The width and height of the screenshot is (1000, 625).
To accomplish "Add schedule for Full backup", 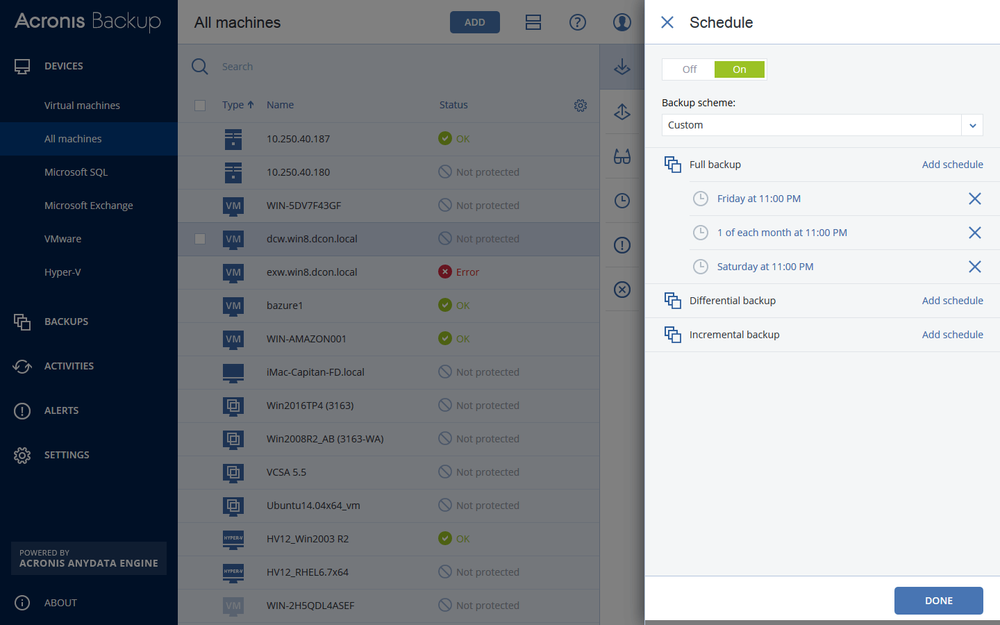I will pos(952,165).
